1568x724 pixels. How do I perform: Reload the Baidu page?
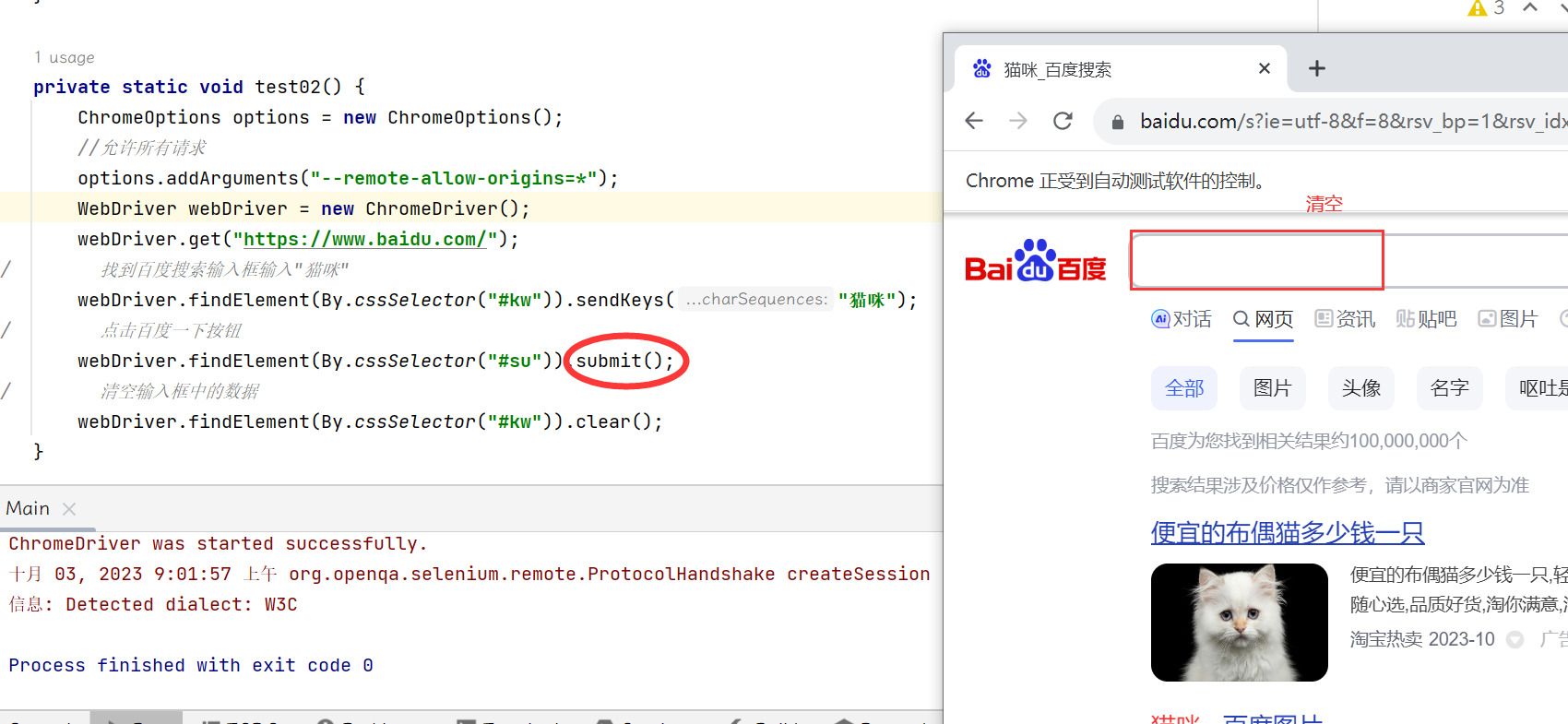pos(1063,121)
